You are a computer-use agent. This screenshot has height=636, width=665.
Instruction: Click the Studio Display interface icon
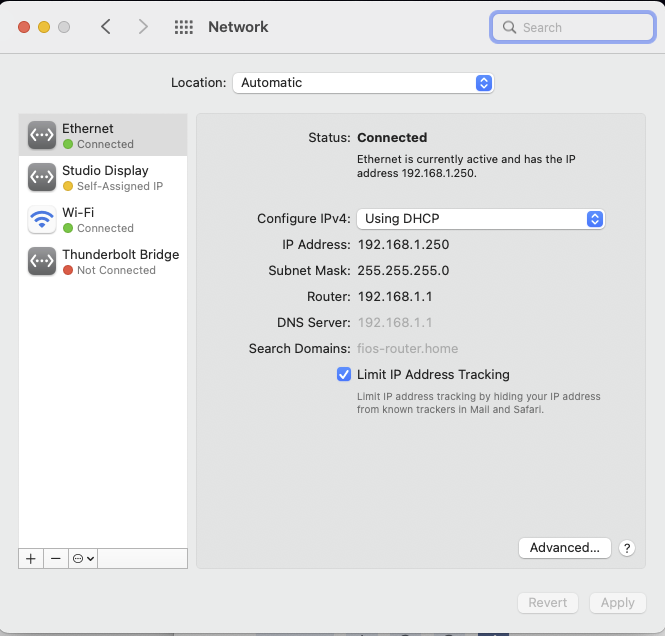[x=42, y=178]
